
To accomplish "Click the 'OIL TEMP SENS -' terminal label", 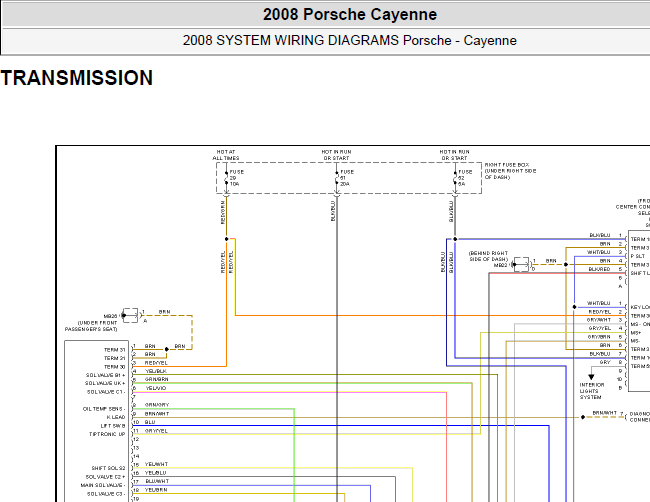I will pyautogui.click(x=104, y=409).
